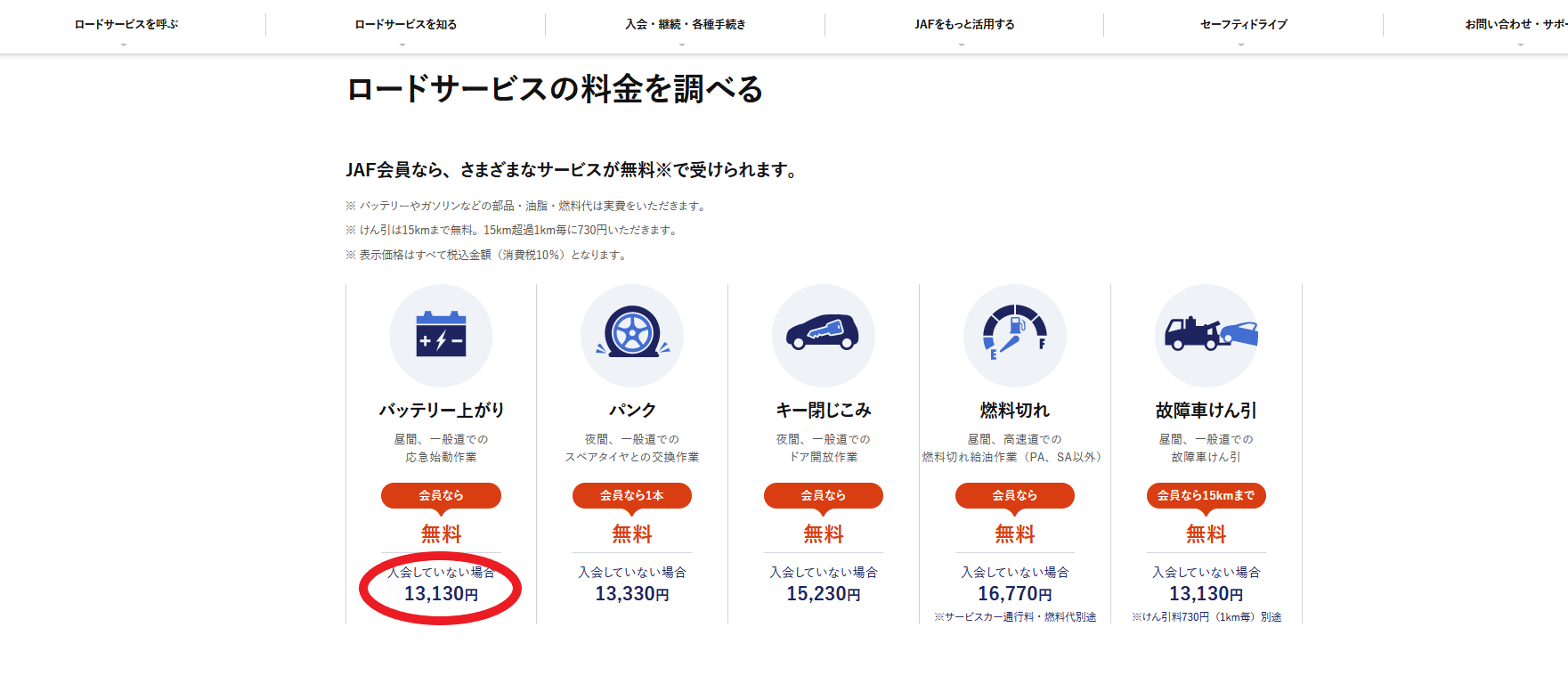Click the 15,230円 price under キー閉じこみ

pos(824,594)
